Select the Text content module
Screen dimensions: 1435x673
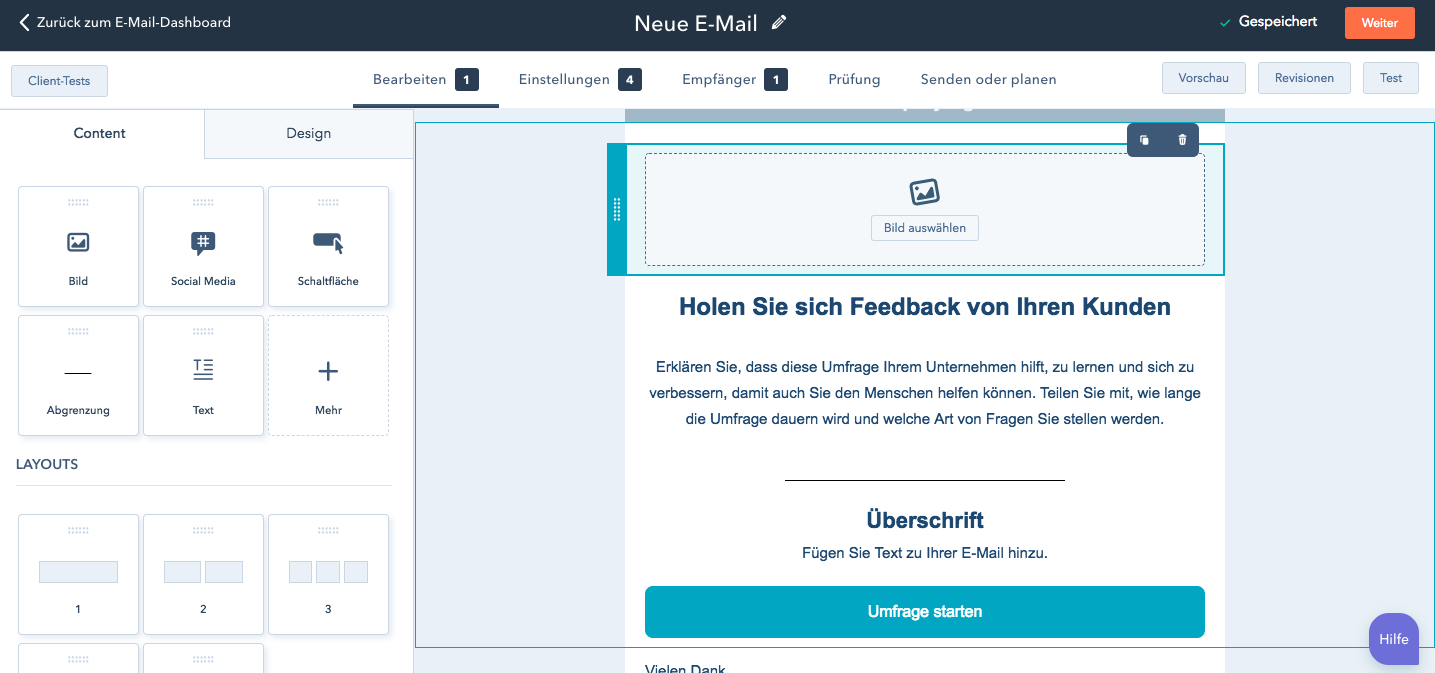pos(203,376)
